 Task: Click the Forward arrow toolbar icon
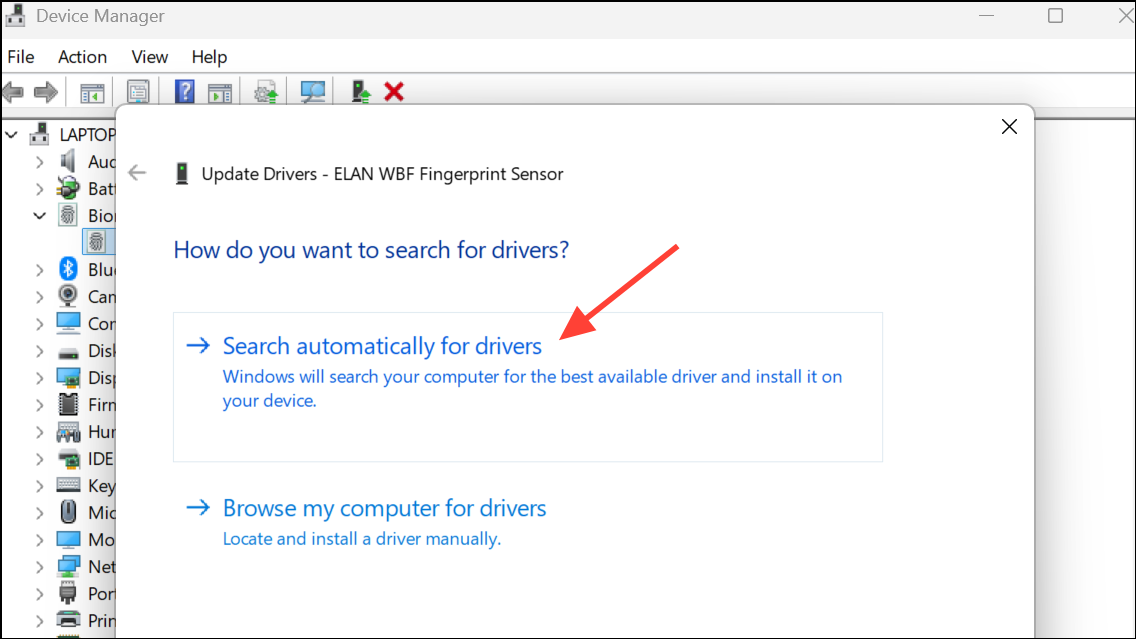coord(46,92)
